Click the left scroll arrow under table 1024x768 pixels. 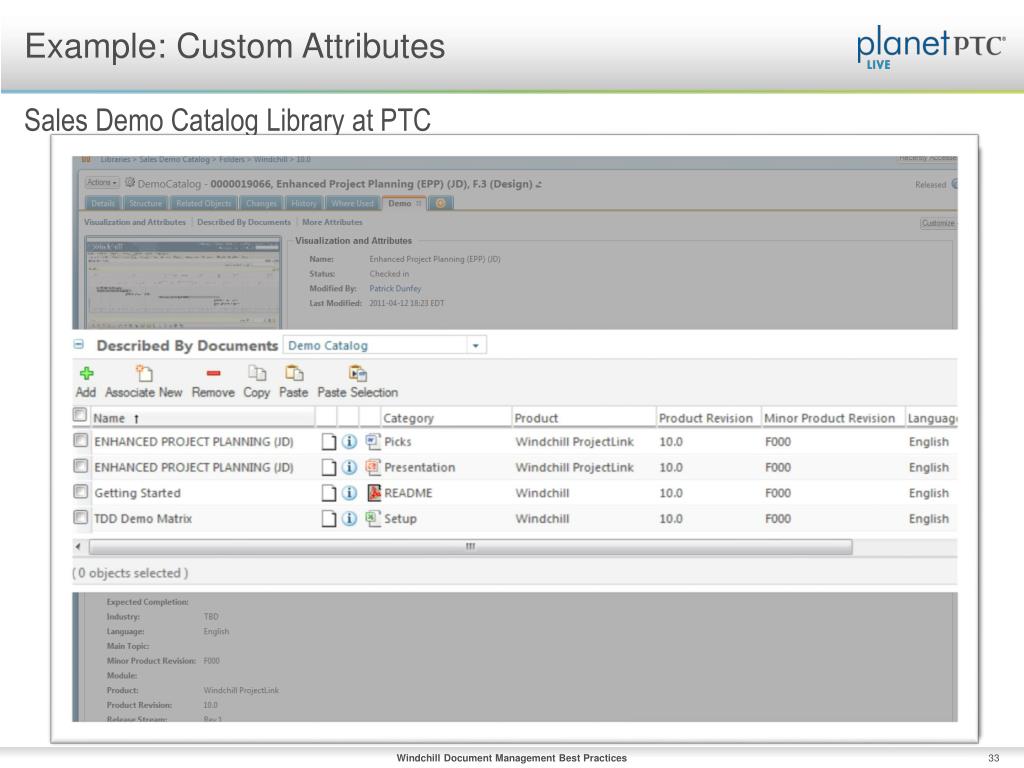(78, 546)
